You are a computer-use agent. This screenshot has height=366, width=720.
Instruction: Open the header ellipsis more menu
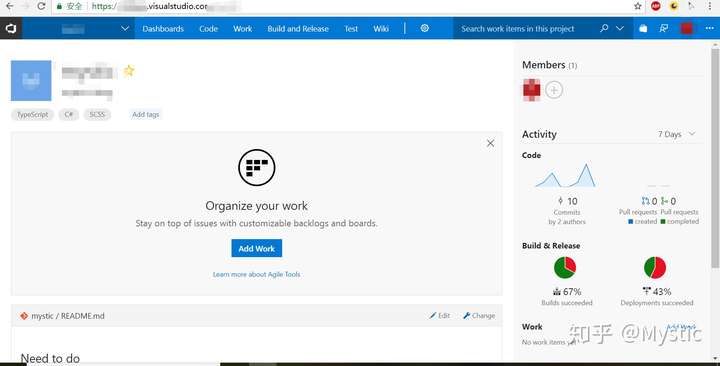pos(709,28)
